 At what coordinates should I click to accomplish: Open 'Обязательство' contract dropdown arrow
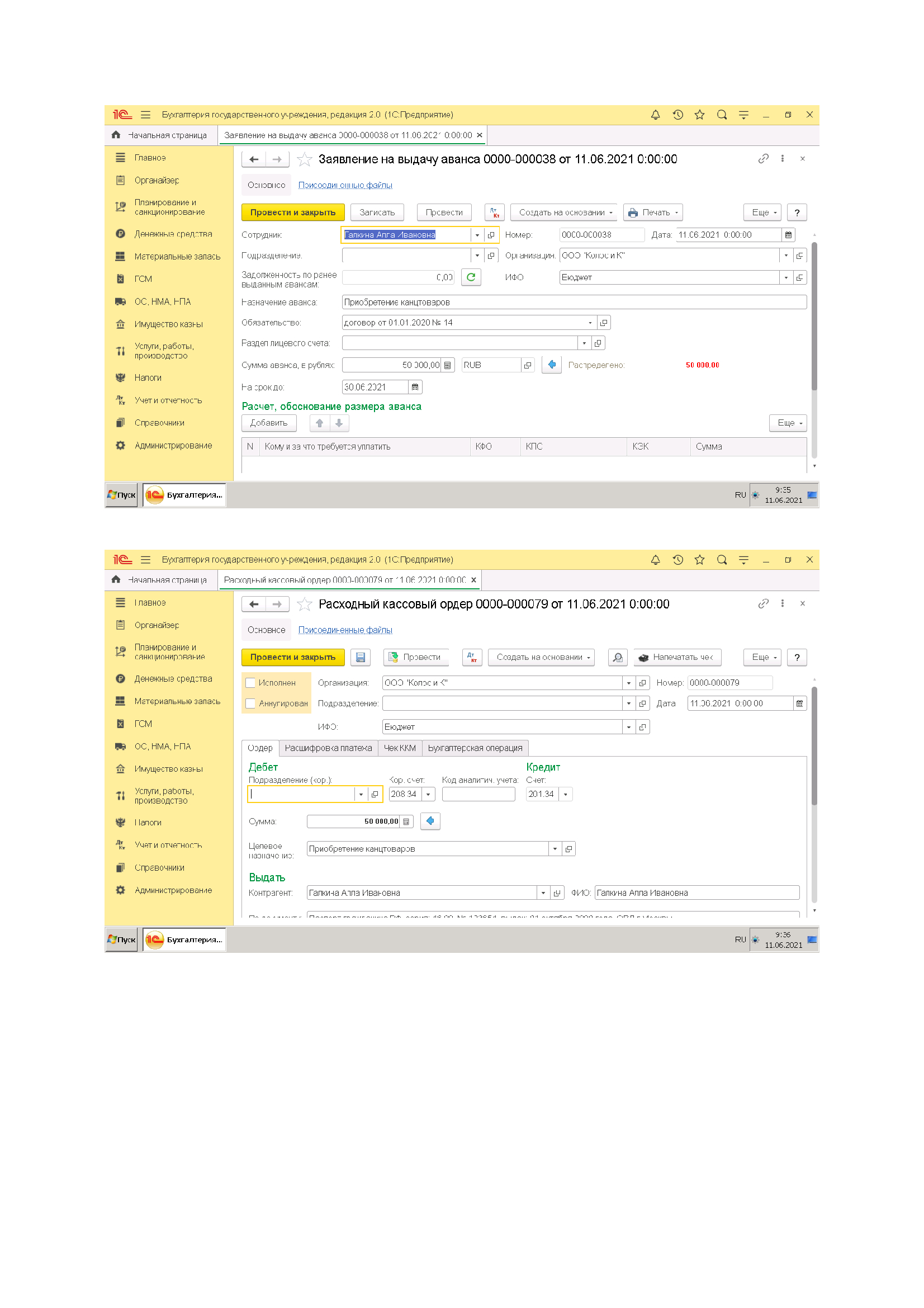coord(590,323)
